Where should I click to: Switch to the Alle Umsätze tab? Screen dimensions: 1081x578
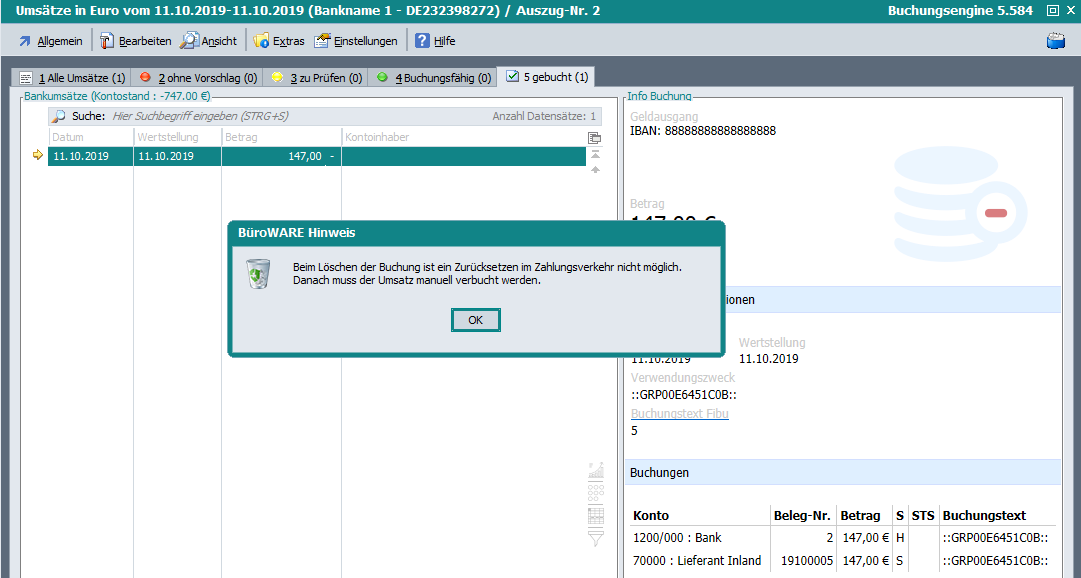pyautogui.click(x=72, y=77)
